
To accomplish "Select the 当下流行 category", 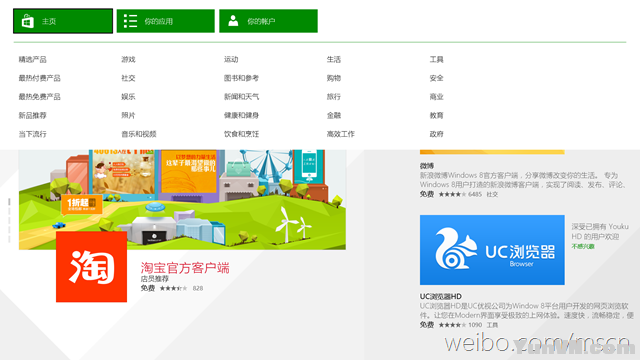I will pyautogui.click(x=32, y=134).
